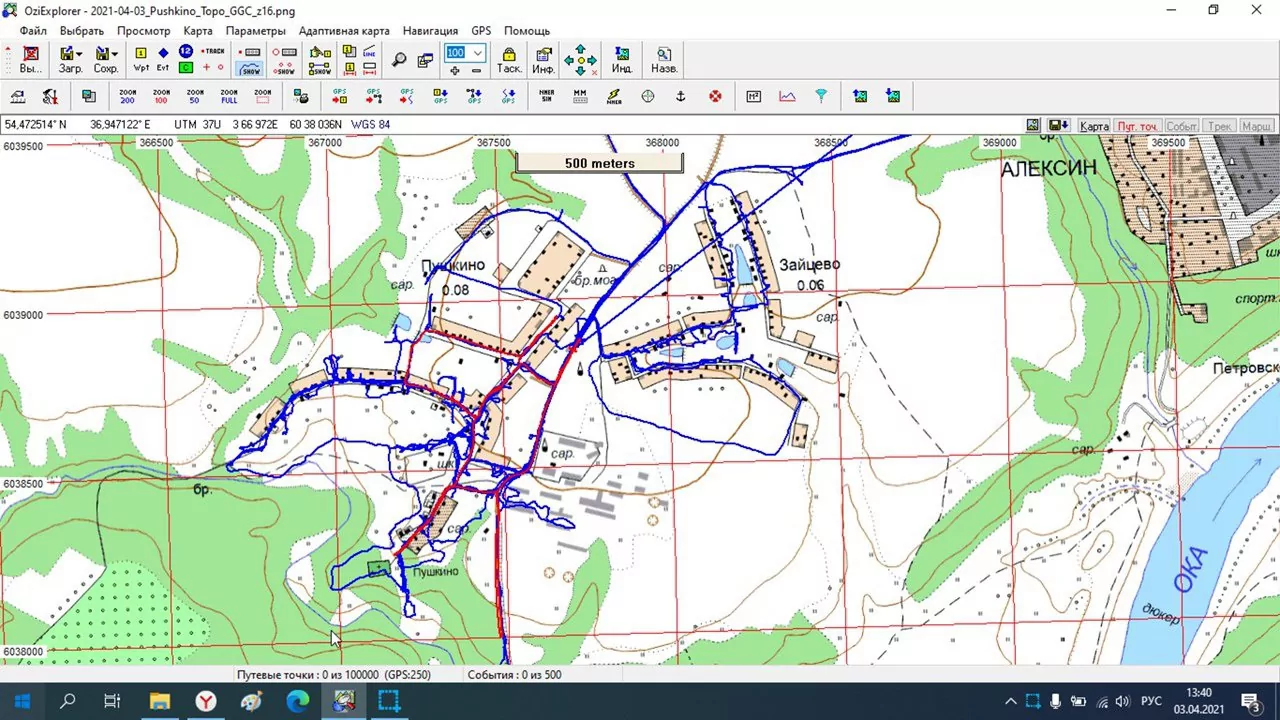
Task: Click the crosshair target icon
Action: (647, 96)
